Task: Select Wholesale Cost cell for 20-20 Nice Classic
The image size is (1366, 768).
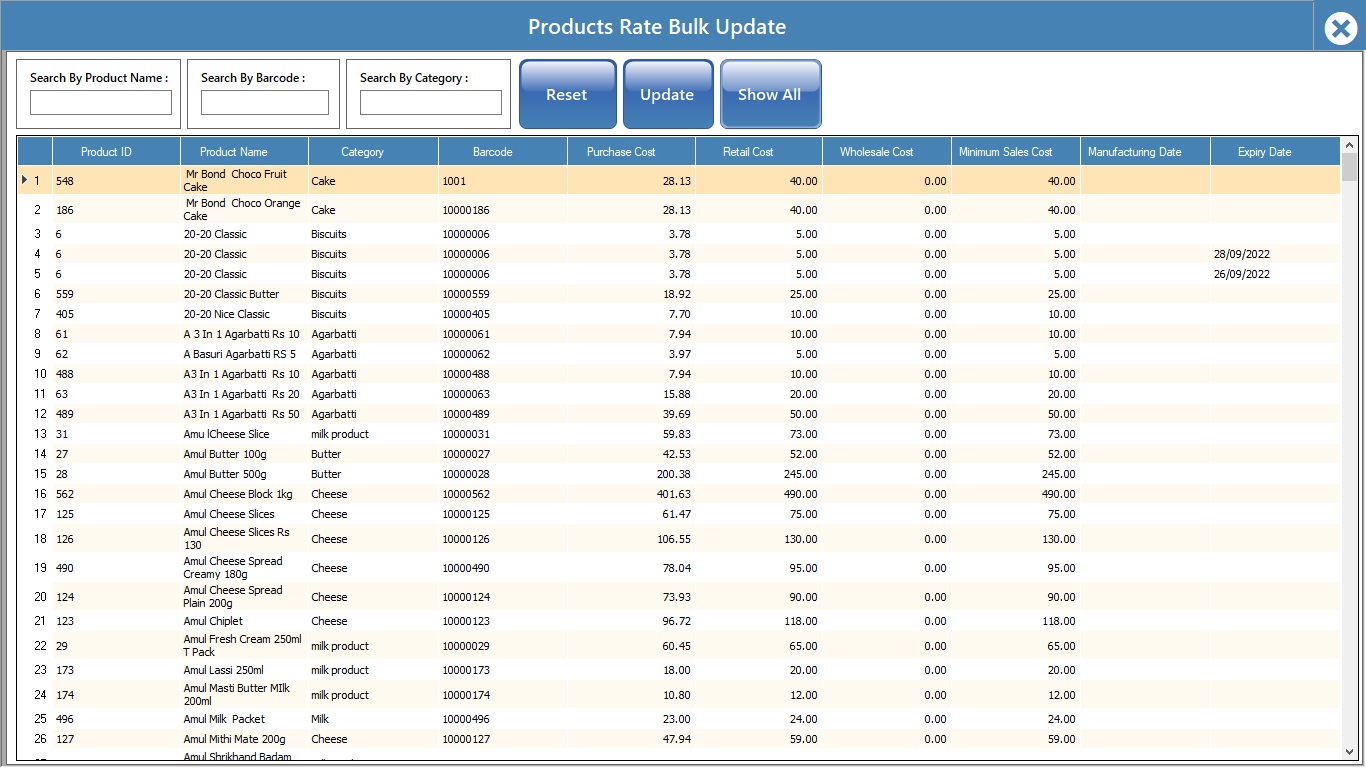Action: click(887, 314)
